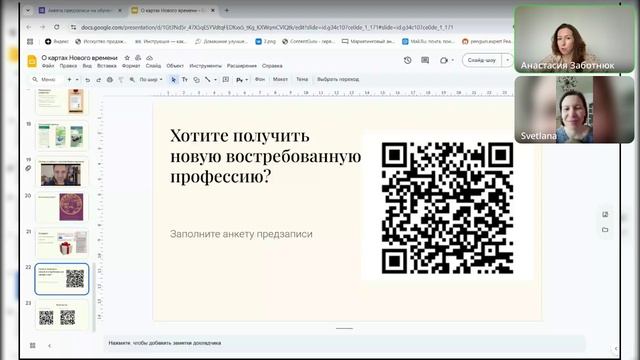Screen dimensions: 640x360
Task: Click the zoom magnifier tool
Action: tap(132, 80)
